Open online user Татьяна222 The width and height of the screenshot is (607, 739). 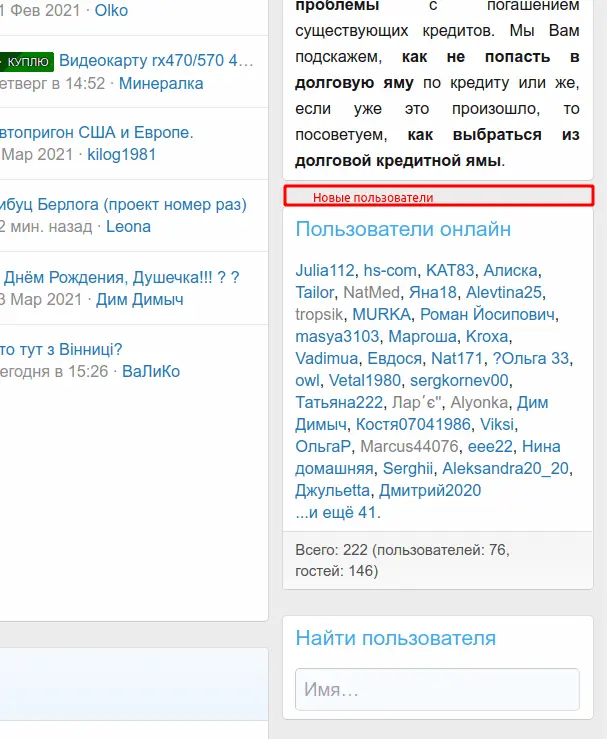pos(339,402)
